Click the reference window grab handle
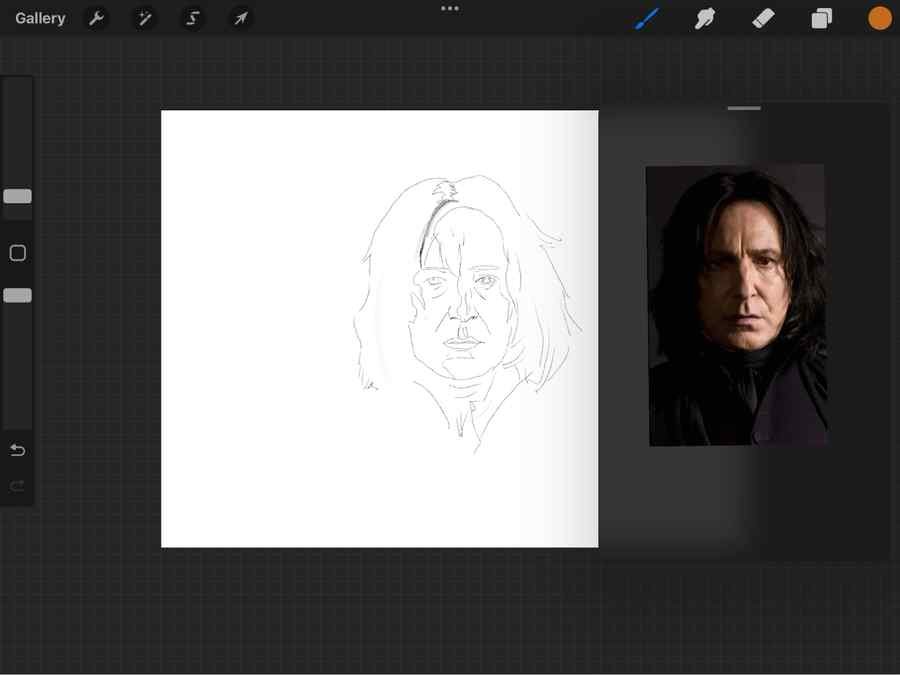The image size is (900, 675). pyautogui.click(x=744, y=108)
